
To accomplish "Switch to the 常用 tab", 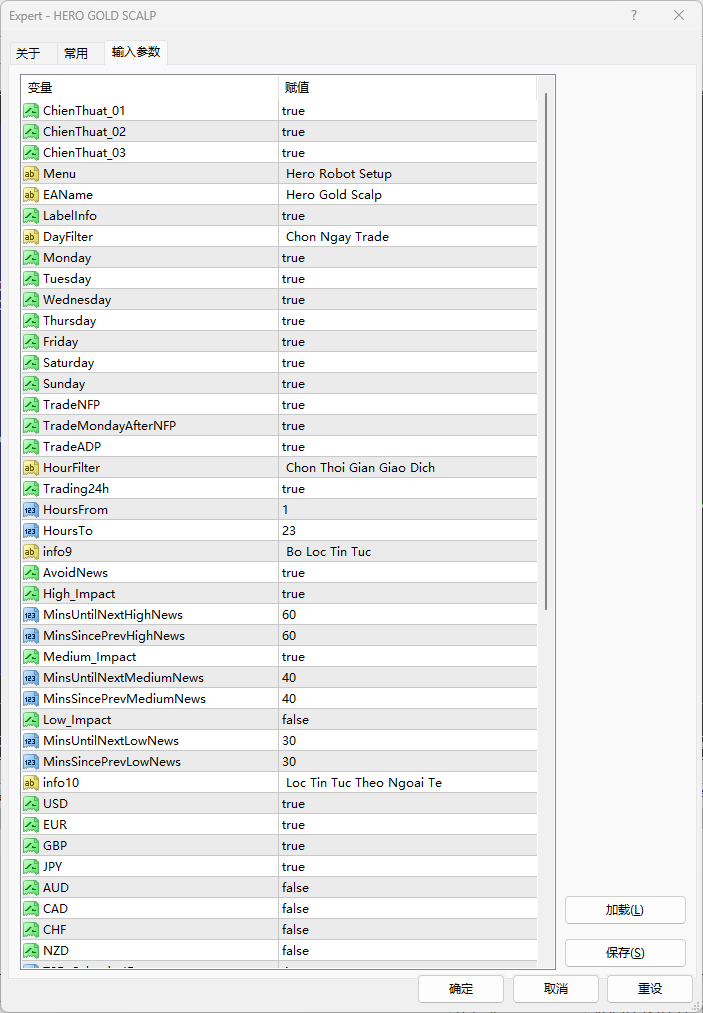I will tap(76, 54).
